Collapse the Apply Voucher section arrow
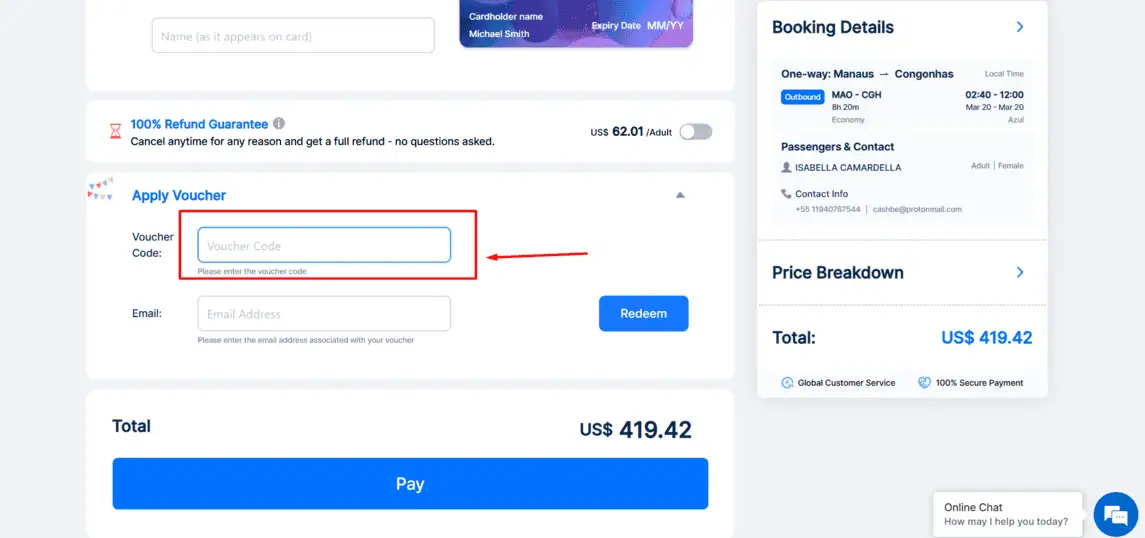 pos(680,195)
